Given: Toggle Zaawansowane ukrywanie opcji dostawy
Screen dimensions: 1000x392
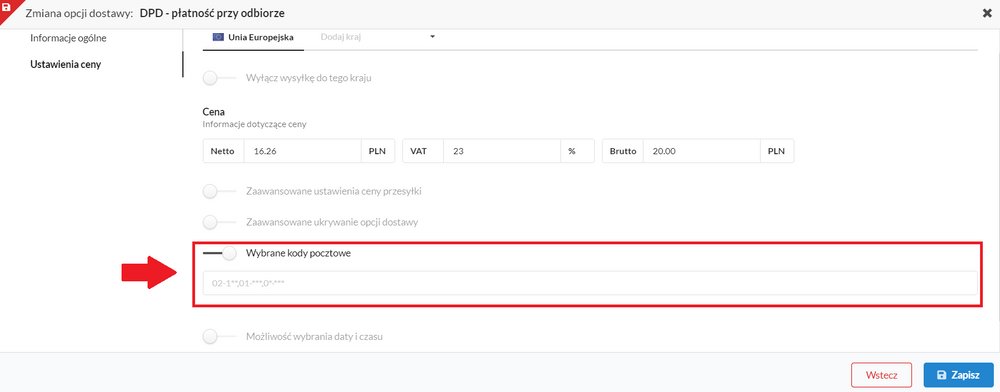Looking at the screenshot, I should (219, 222).
